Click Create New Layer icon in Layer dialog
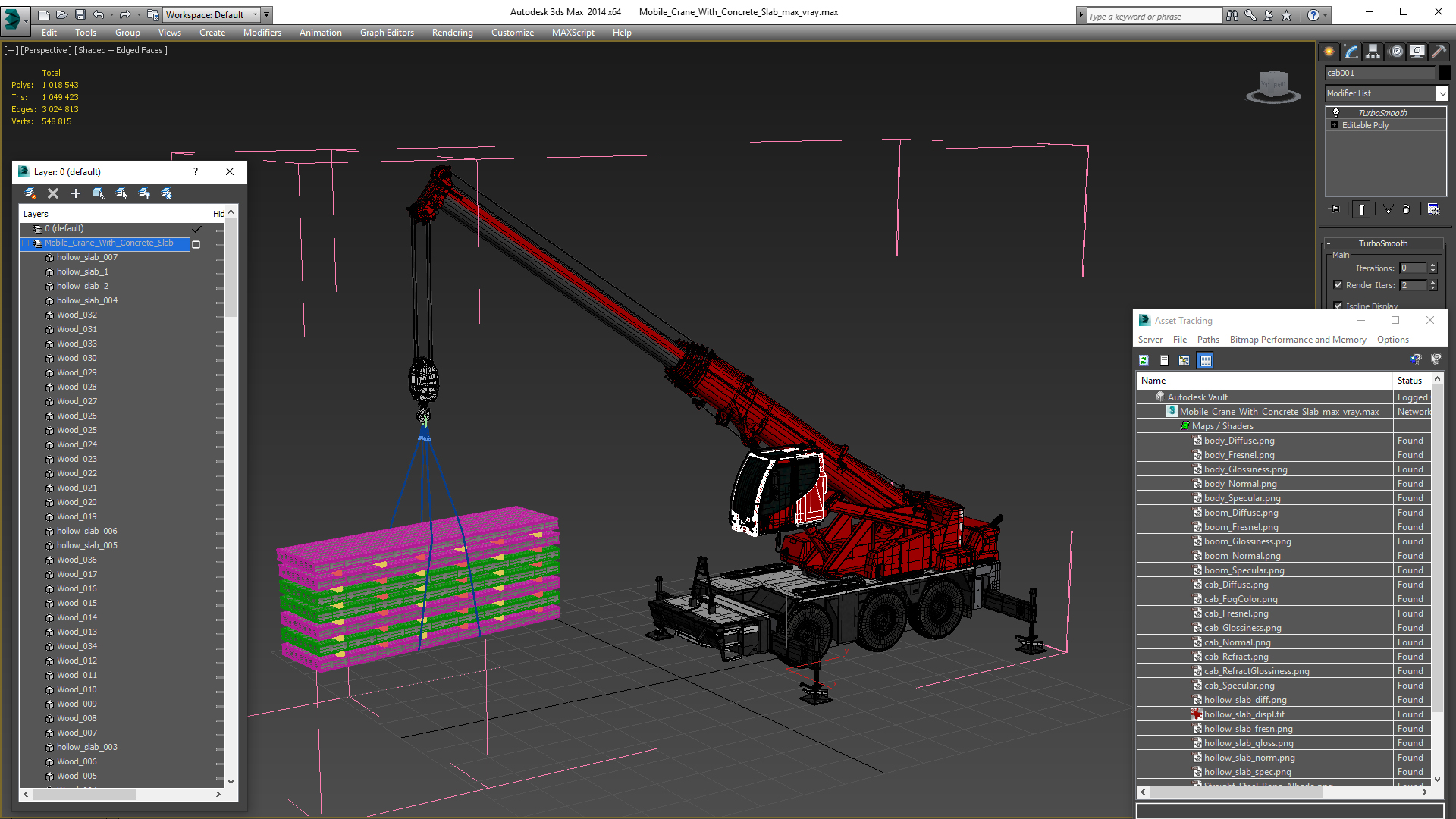The height and width of the screenshot is (819, 1456). tap(30, 193)
